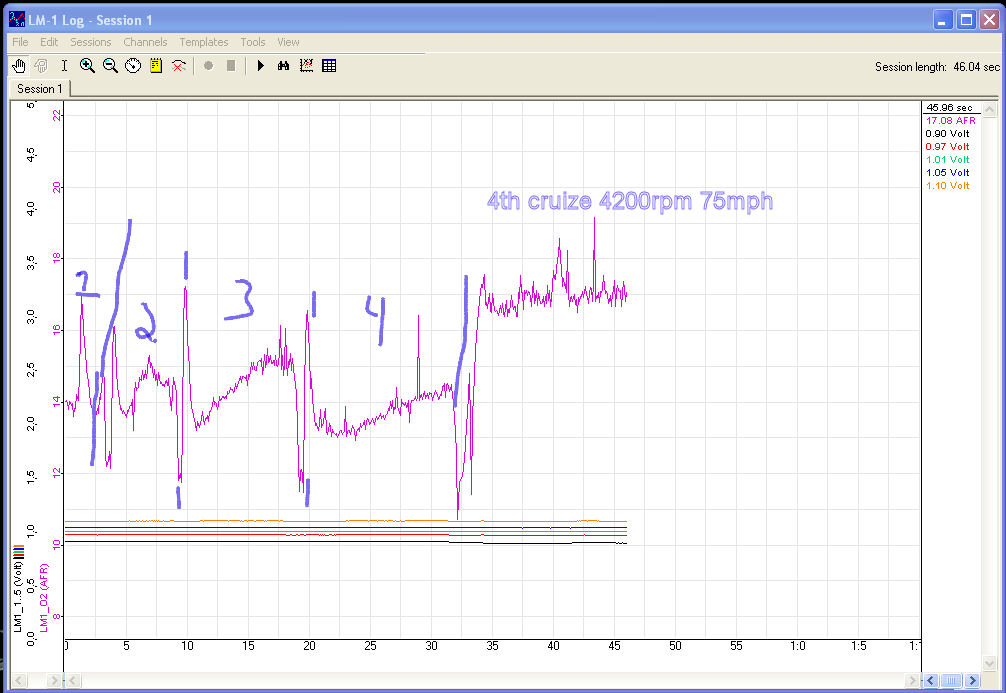Image resolution: width=1006 pixels, height=693 pixels.
Task: Minimize the LM-1 Log window
Action: coord(942,20)
